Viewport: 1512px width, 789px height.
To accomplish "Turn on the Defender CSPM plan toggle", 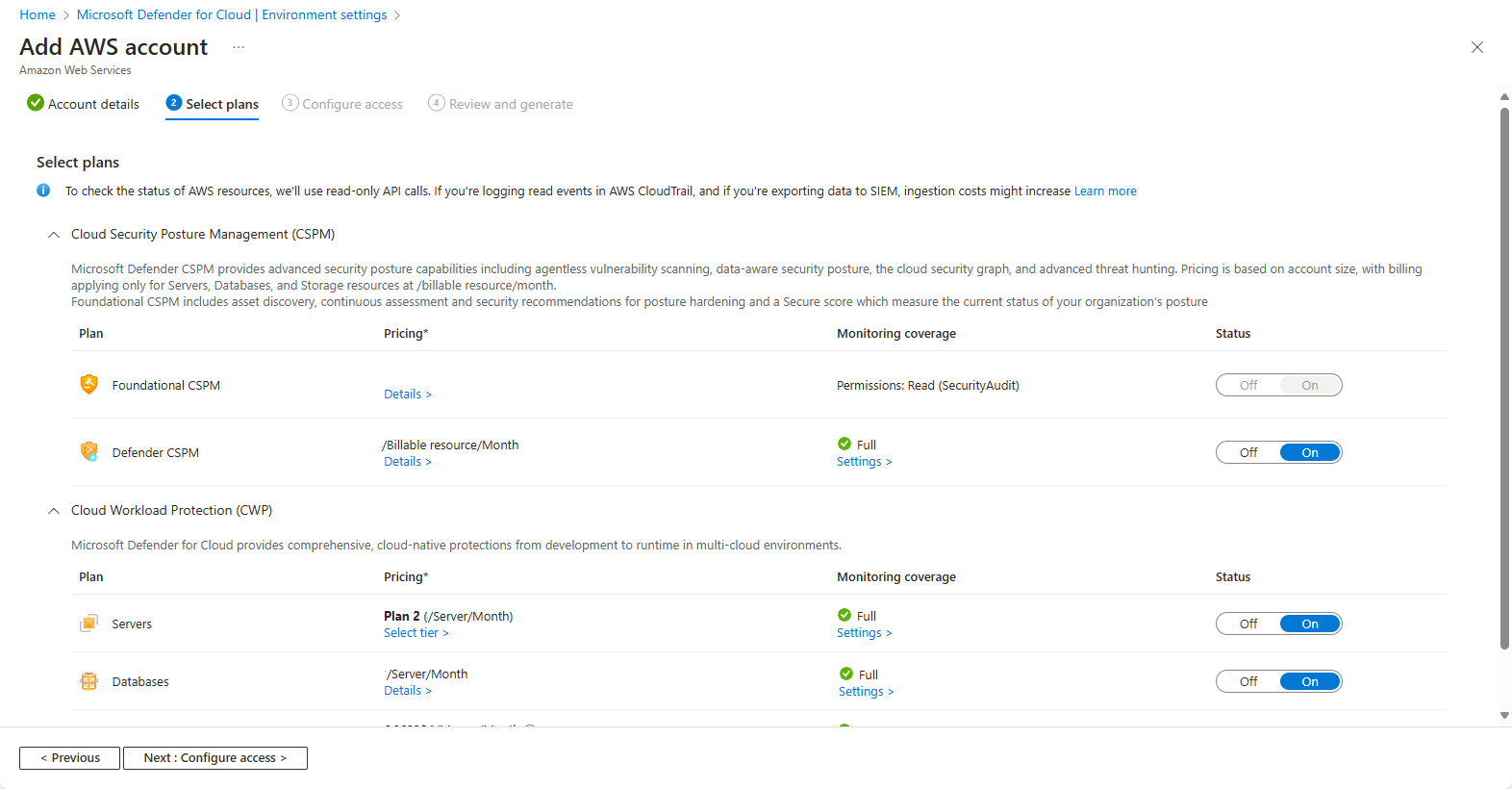I will click(x=1310, y=452).
